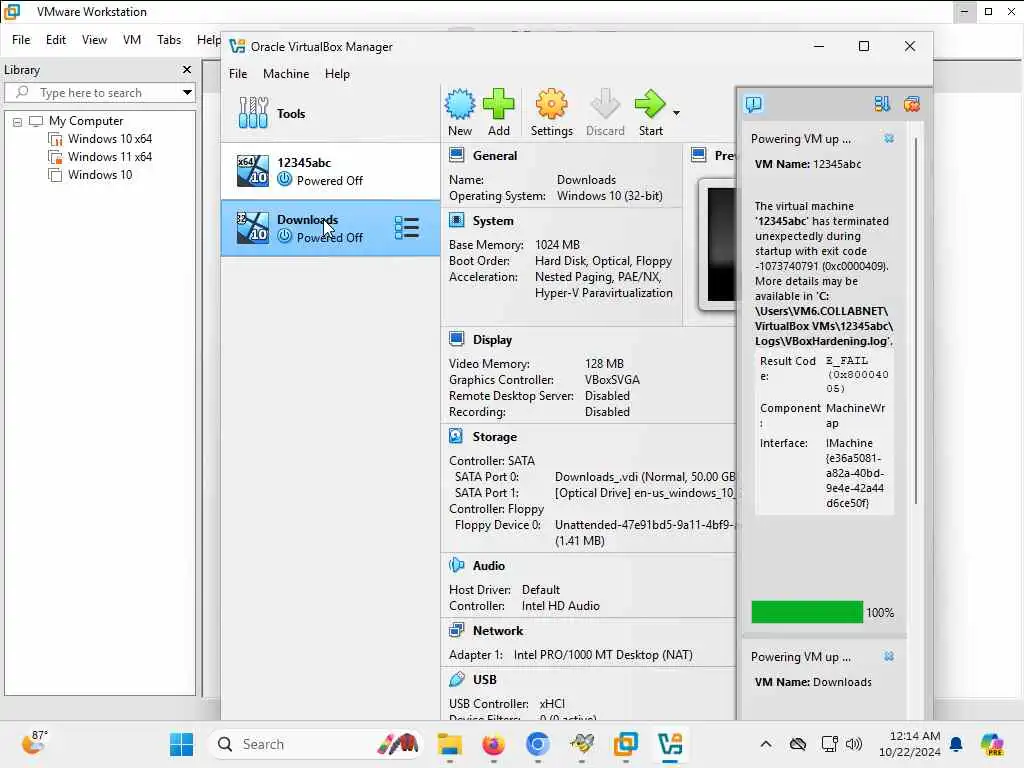Open the notification bell in taskbar
Viewport: 1024px width, 768px height.
pyautogui.click(x=956, y=744)
